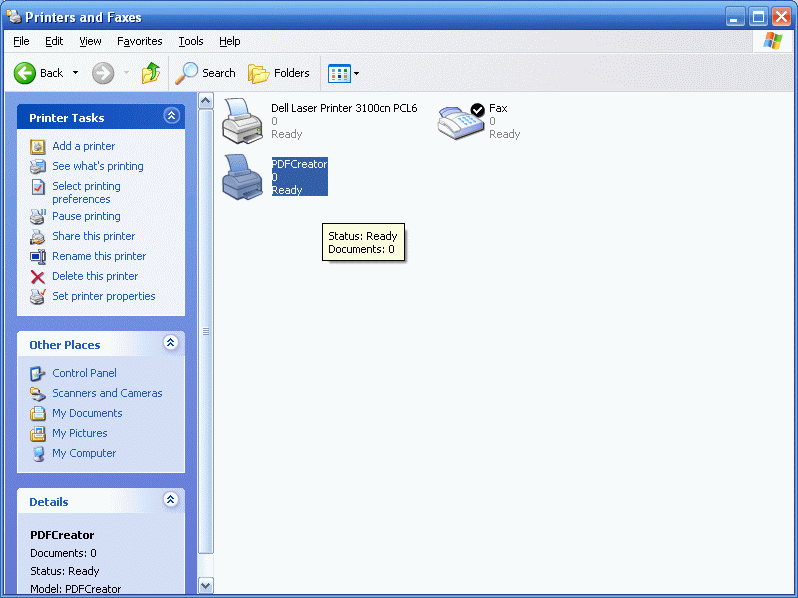Image resolution: width=798 pixels, height=598 pixels.
Task: Click the Pause printing icon
Action: tap(38, 216)
